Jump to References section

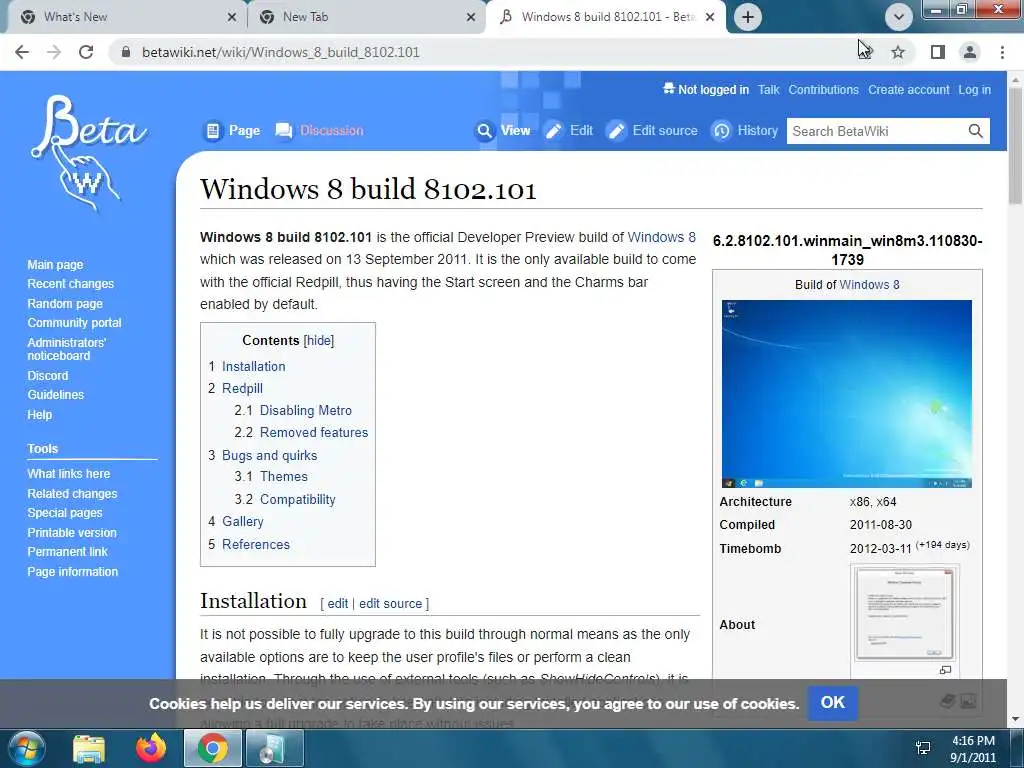(256, 544)
